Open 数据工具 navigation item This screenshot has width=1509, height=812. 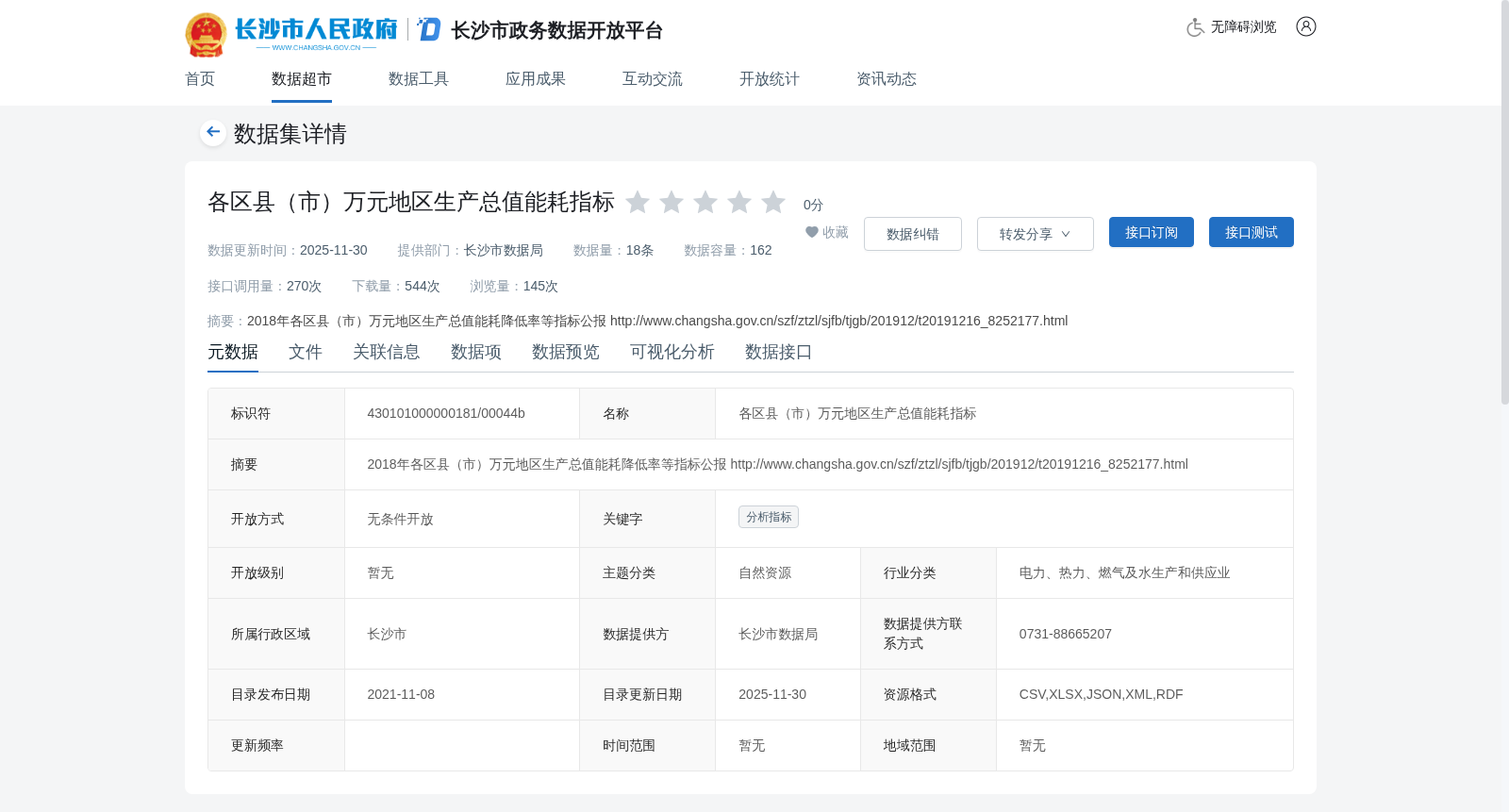419,79
